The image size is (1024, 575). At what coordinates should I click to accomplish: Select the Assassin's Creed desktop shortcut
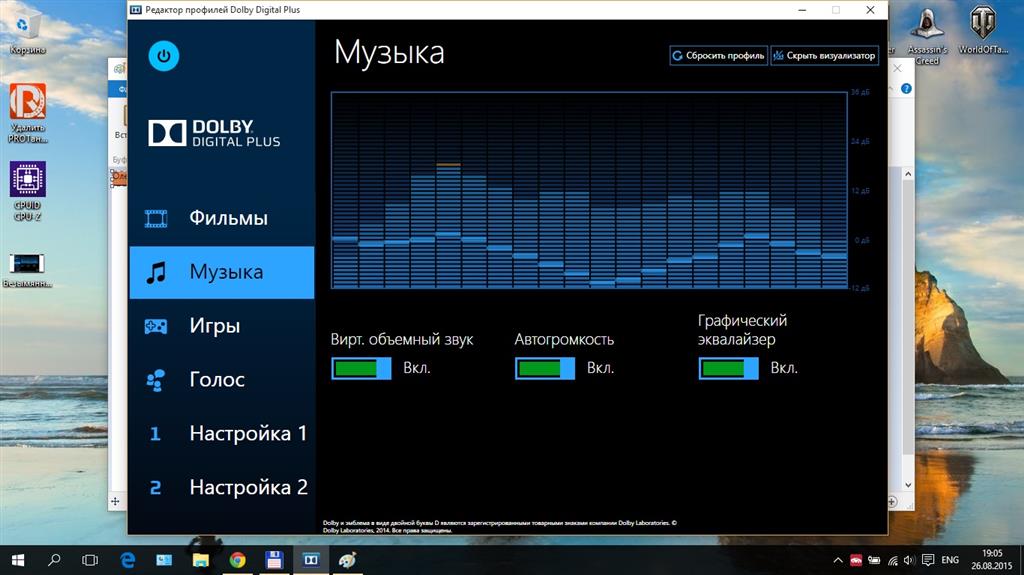pos(927,36)
